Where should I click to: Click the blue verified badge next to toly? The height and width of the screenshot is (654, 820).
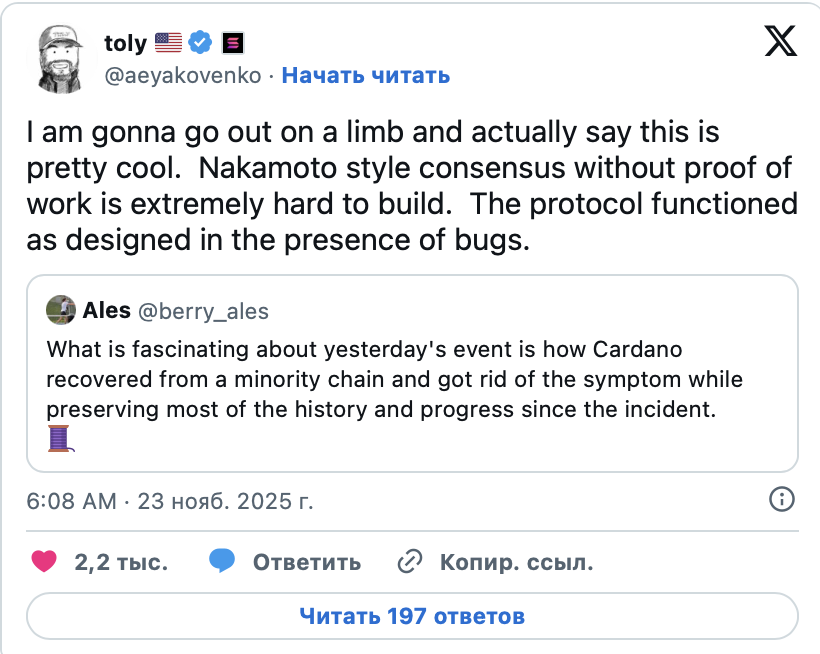pos(201,43)
